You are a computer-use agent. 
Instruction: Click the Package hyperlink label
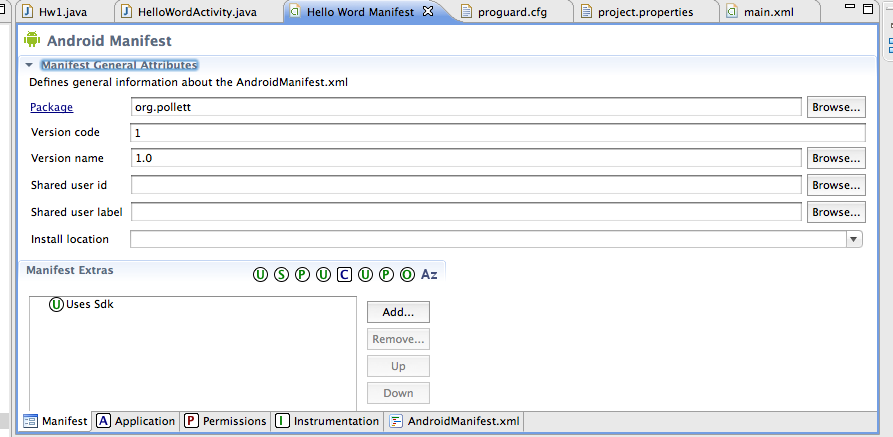51,107
